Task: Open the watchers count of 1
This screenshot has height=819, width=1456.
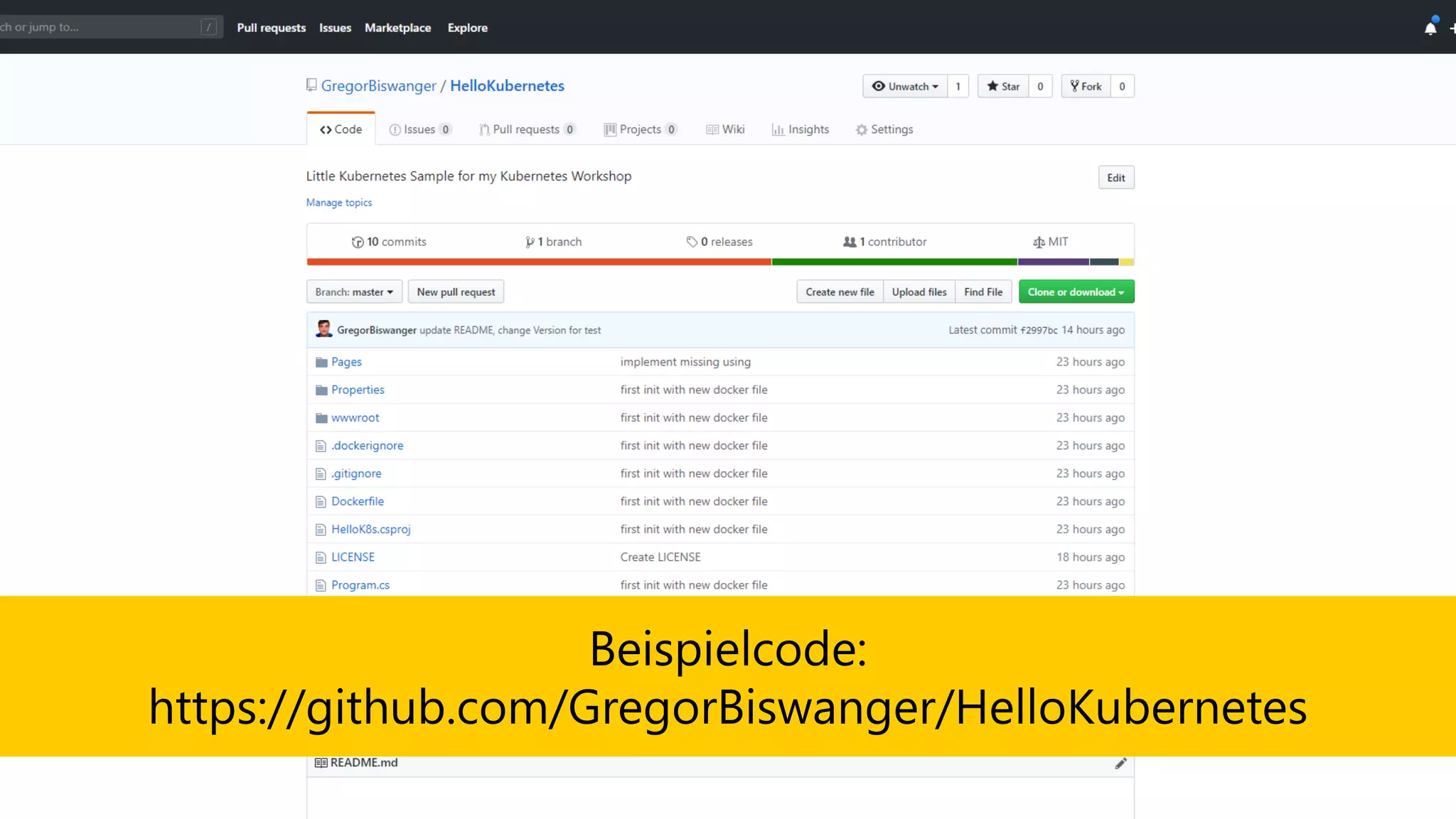Action: point(958,86)
